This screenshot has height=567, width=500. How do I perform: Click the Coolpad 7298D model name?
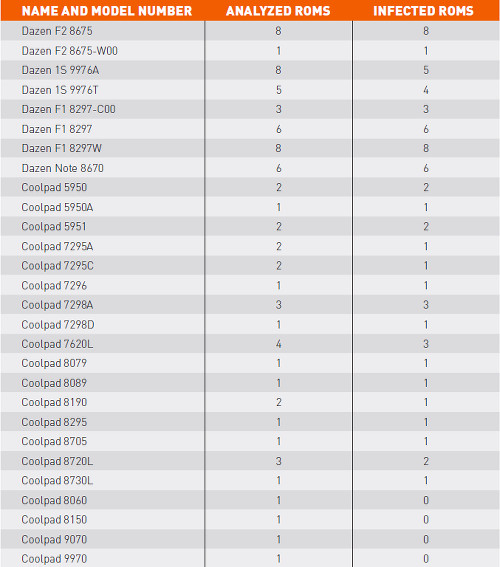click(x=58, y=325)
